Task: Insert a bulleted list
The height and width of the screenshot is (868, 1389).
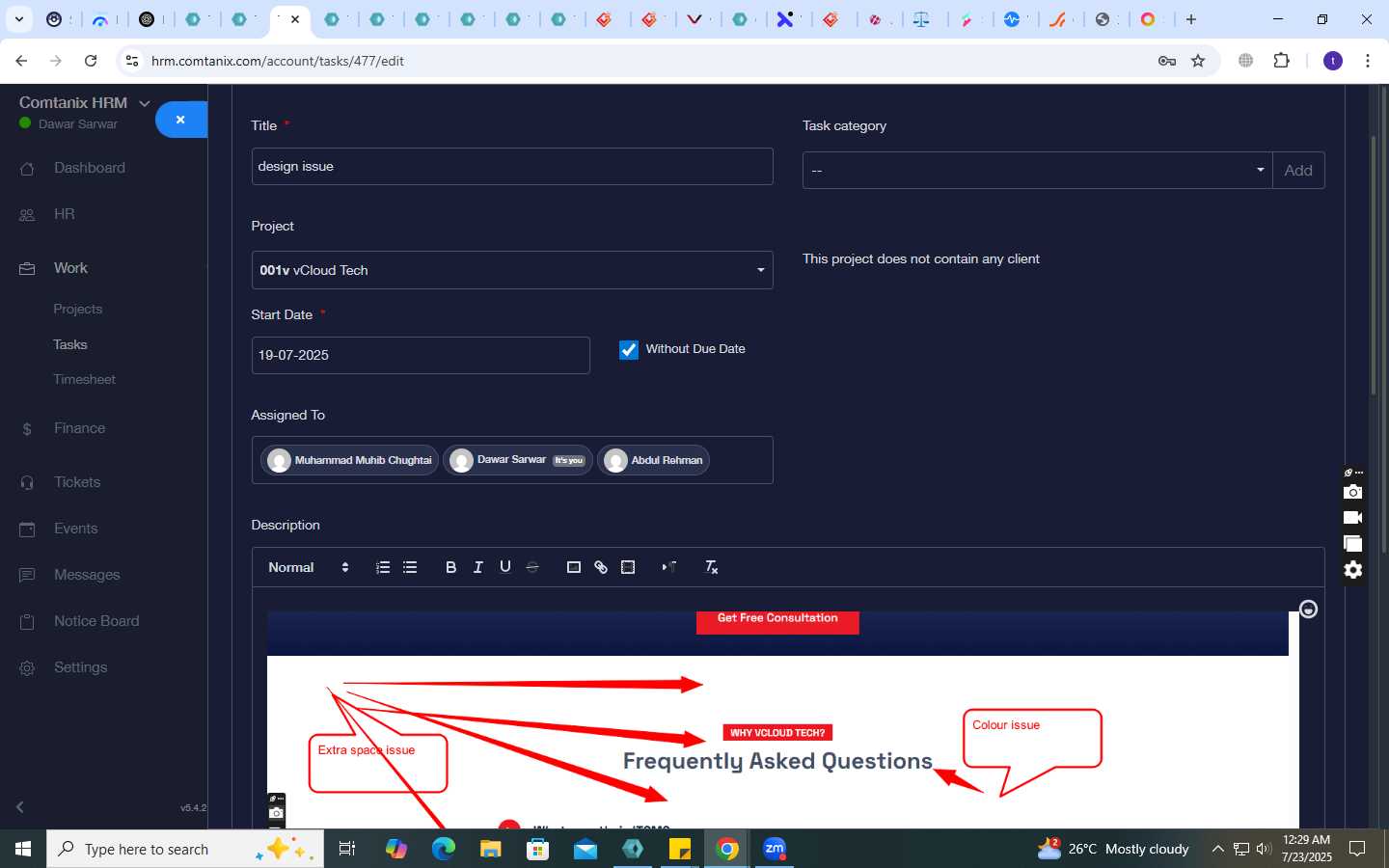Action: click(x=410, y=567)
